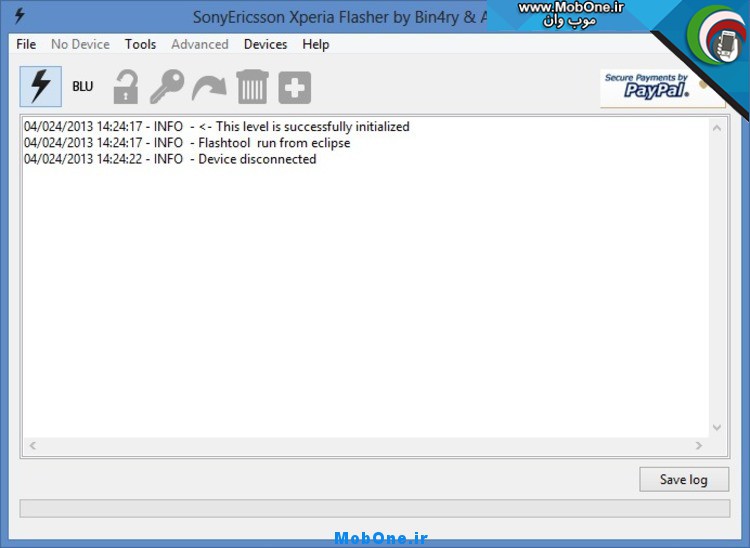Click the Save log button
The image size is (750, 548).
(684, 479)
